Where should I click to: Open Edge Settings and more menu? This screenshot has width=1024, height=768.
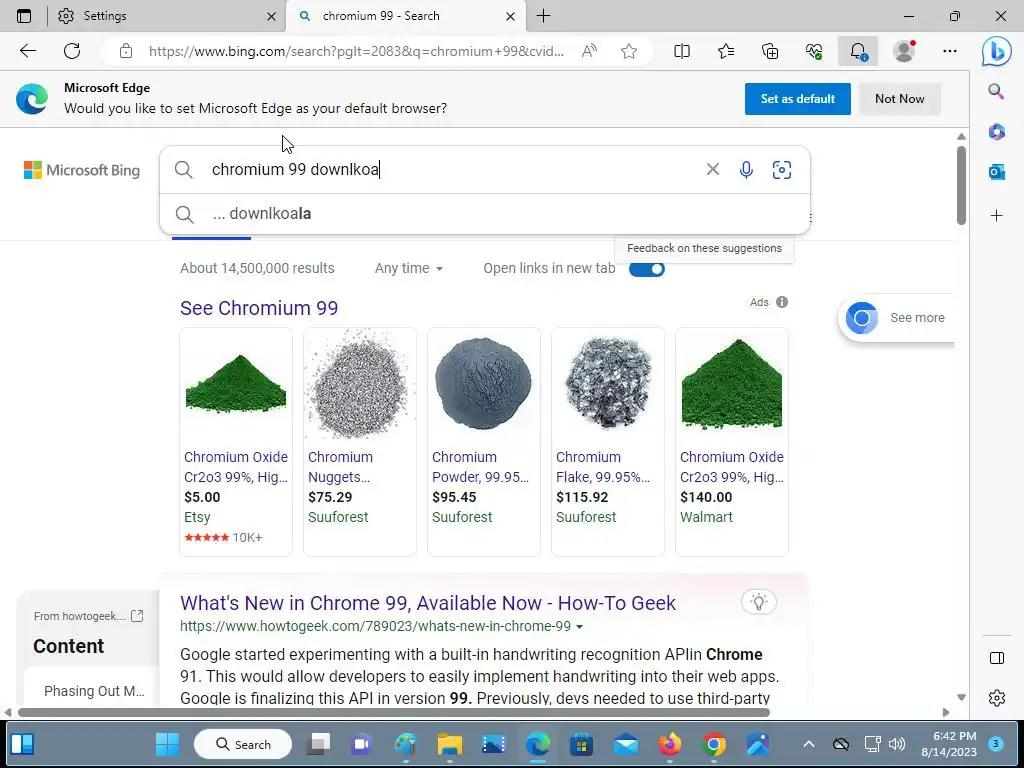click(950, 51)
